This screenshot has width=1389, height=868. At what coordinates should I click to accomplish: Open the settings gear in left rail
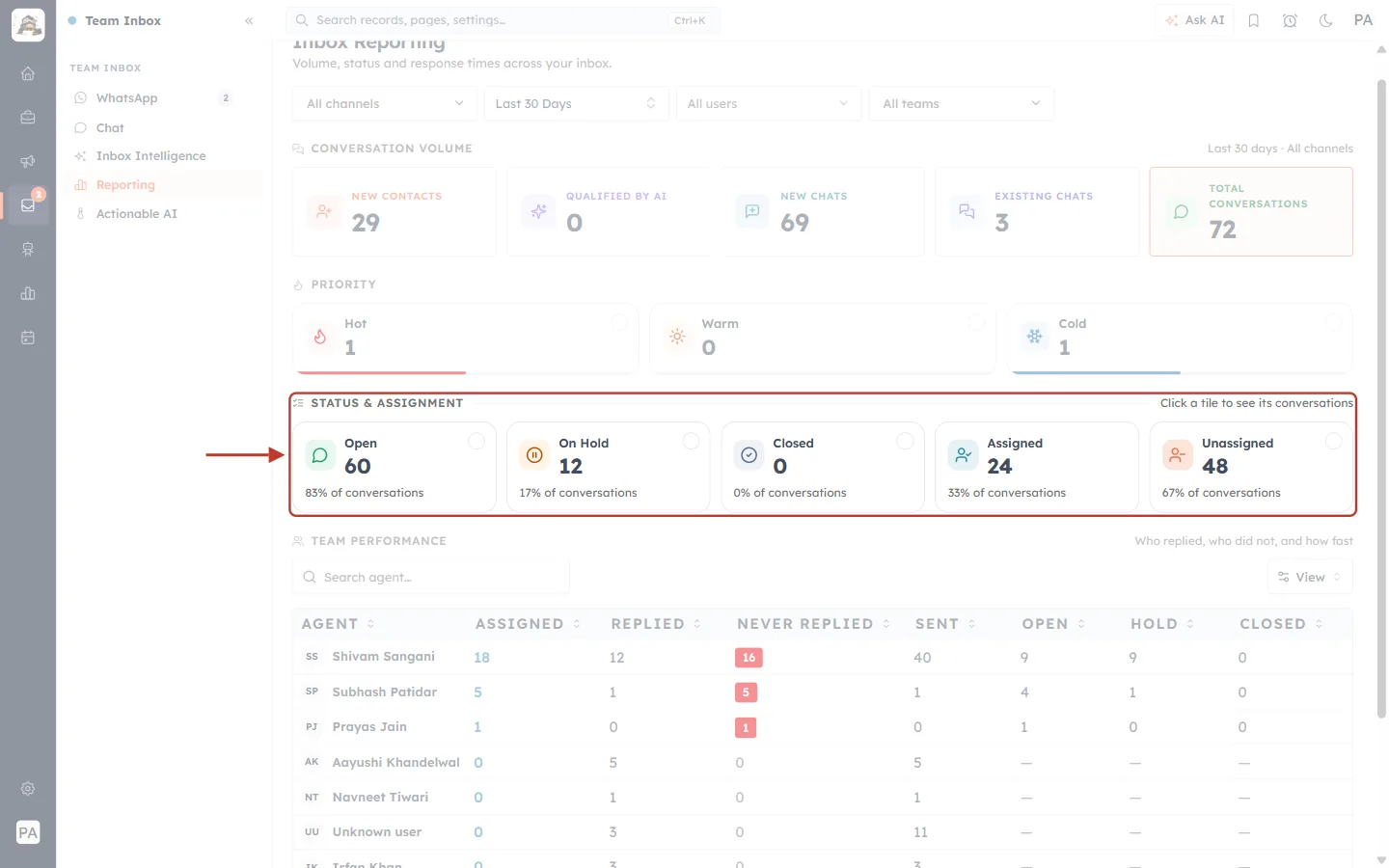tap(28, 789)
